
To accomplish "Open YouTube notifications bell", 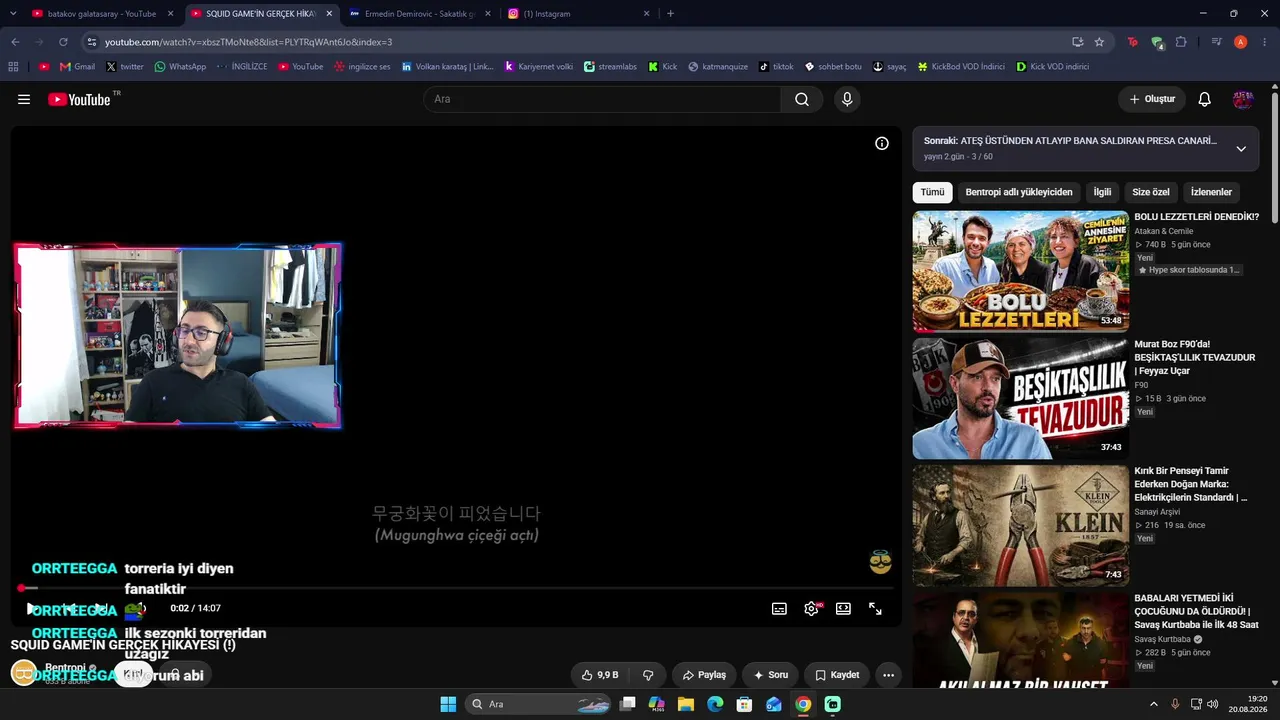I will 1204,99.
